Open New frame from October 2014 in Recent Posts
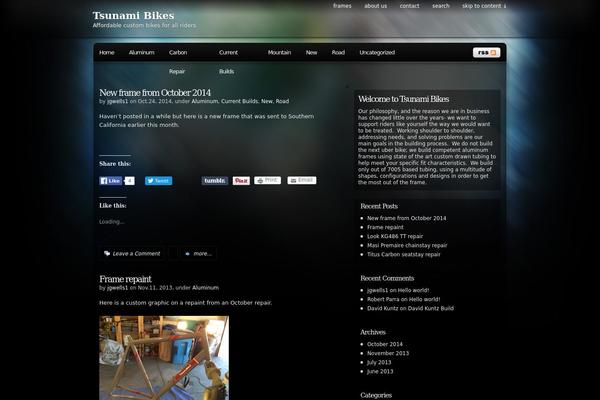The image size is (600, 400). pos(407,218)
